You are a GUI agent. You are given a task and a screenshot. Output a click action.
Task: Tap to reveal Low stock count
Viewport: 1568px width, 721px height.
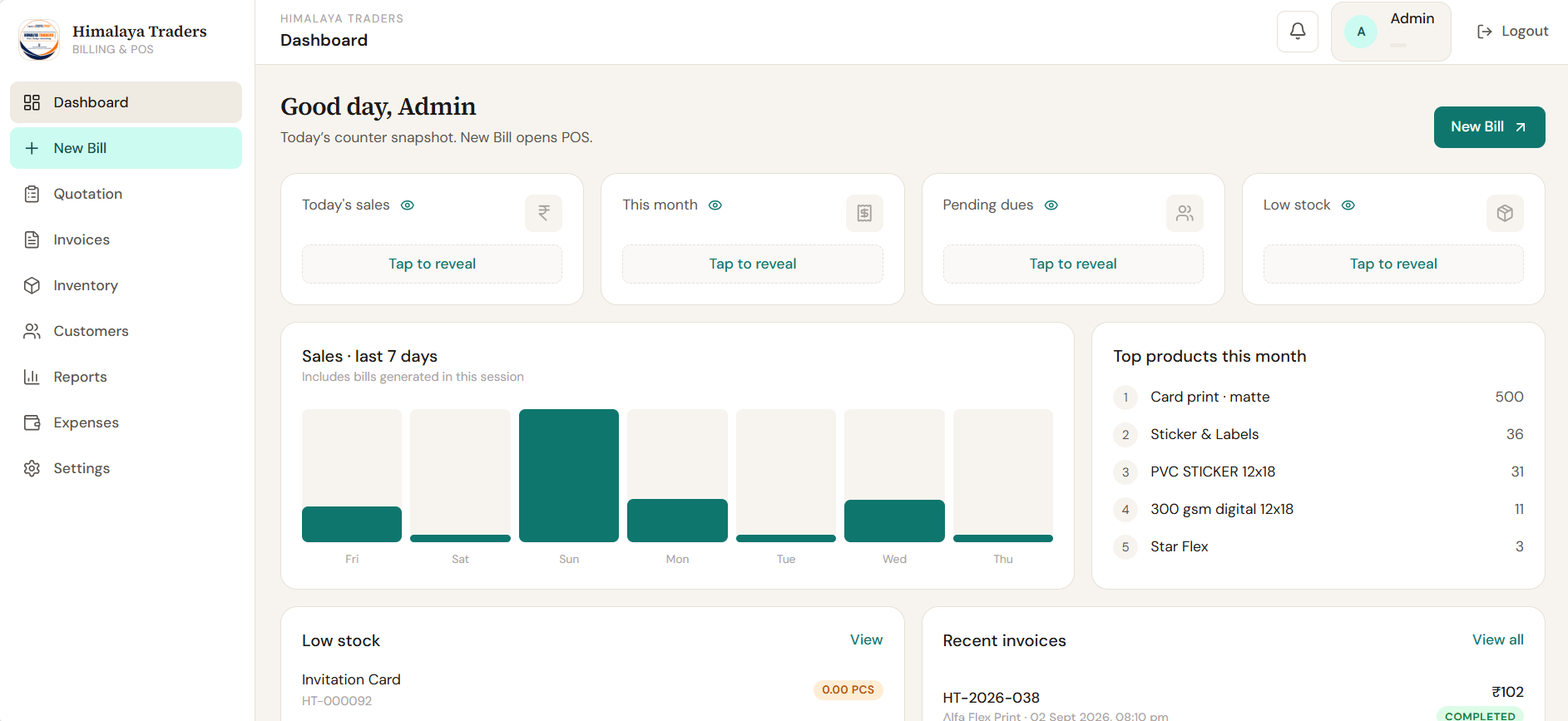point(1393,264)
